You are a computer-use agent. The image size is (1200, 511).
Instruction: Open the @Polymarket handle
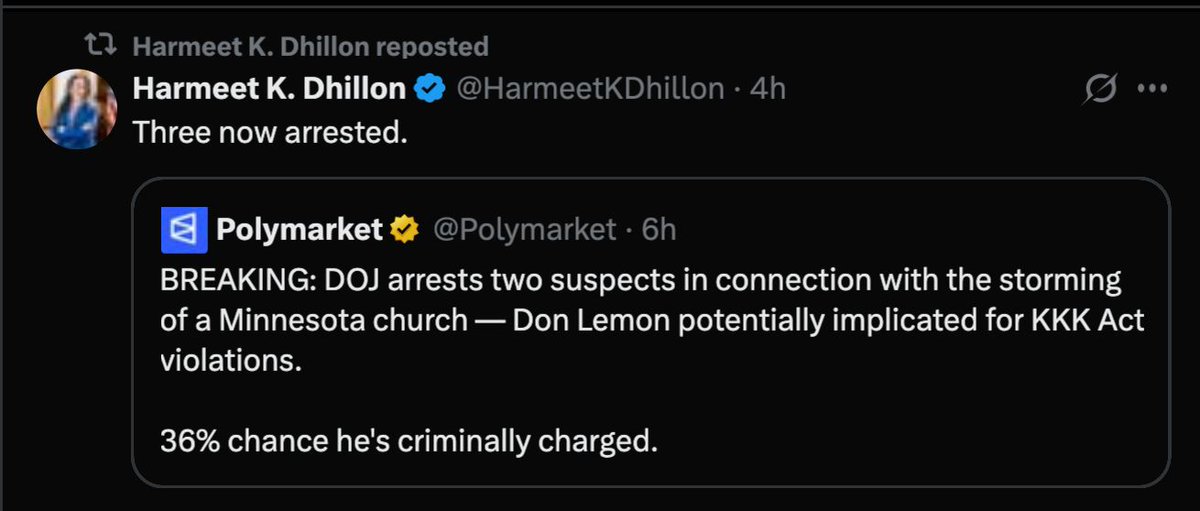(x=523, y=230)
